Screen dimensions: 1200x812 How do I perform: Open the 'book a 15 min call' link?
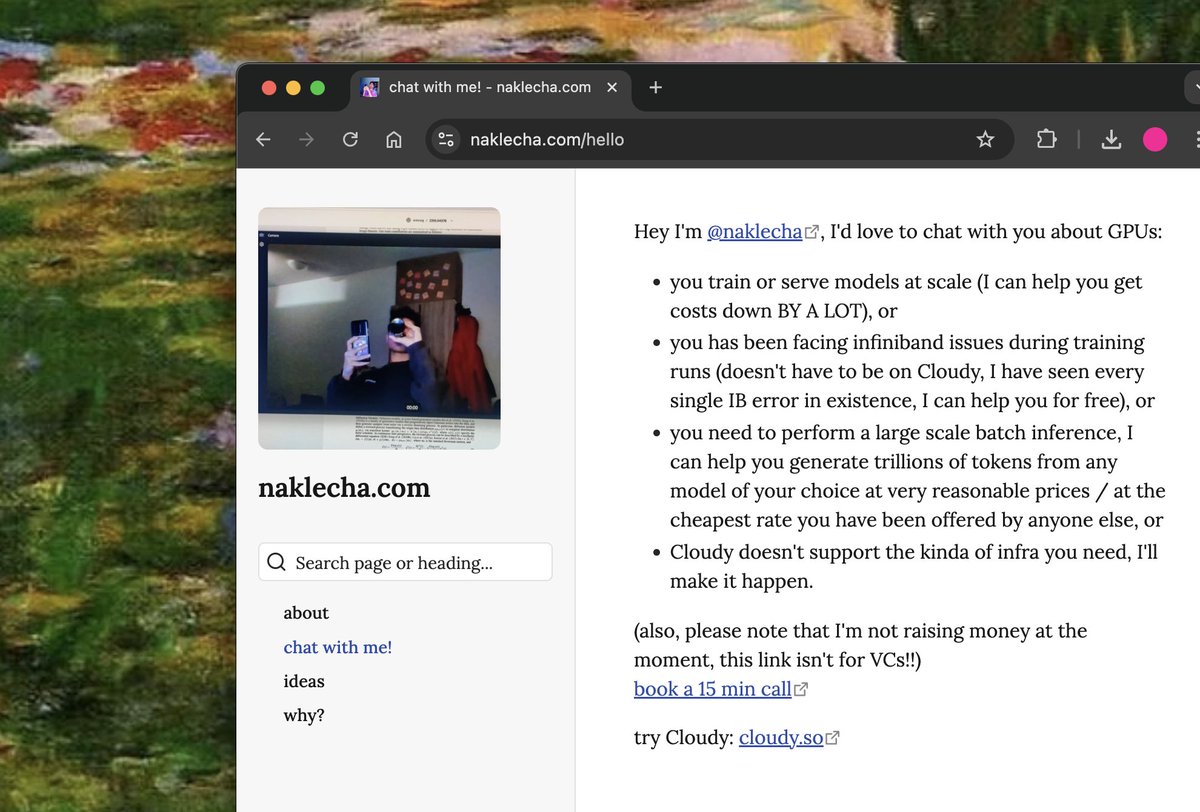click(x=713, y=689)
